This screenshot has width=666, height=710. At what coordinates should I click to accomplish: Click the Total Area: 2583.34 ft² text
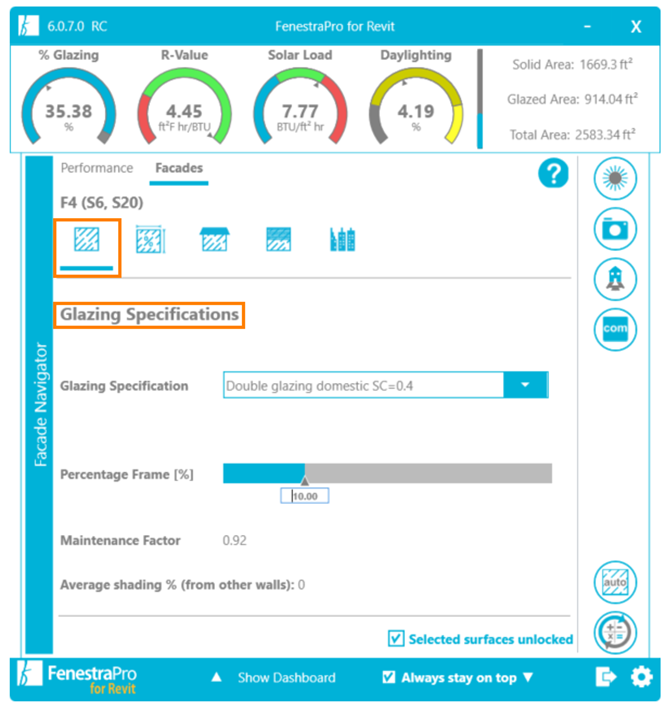[x=572, y=134]
